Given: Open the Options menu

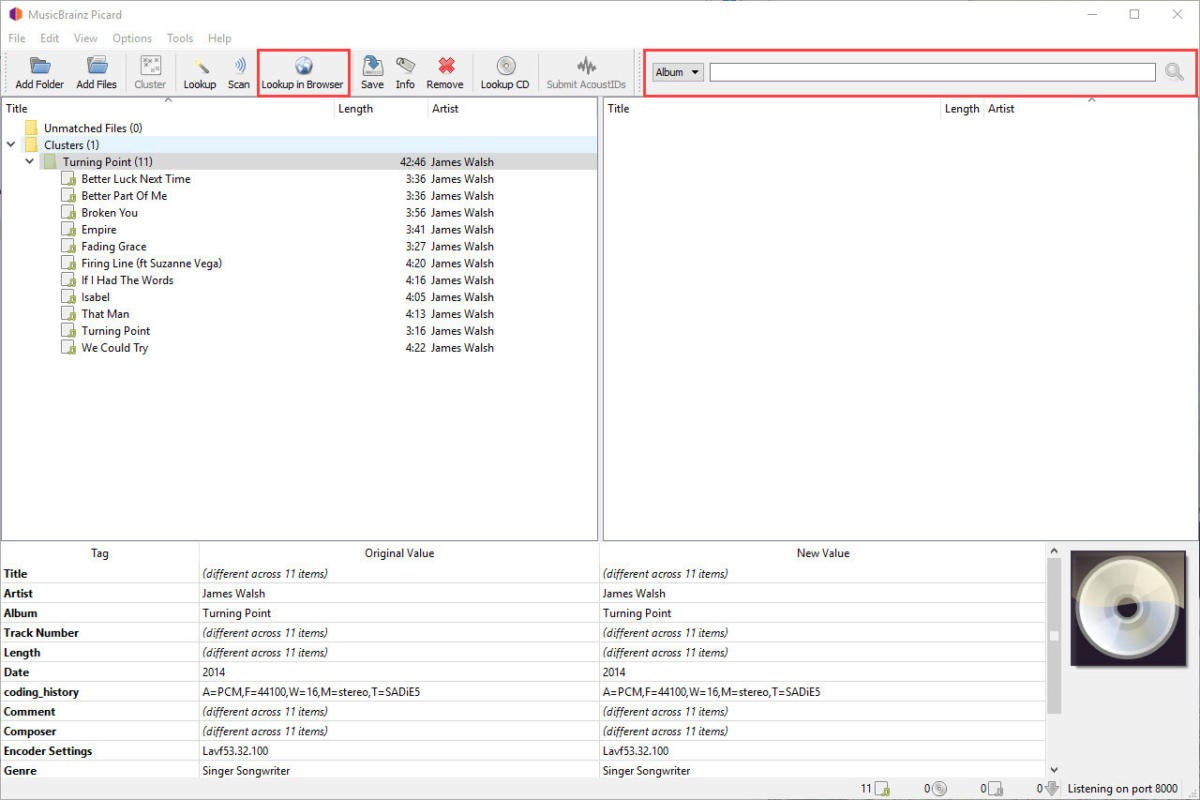Looking at the screenshot, I should pos(132,38).
